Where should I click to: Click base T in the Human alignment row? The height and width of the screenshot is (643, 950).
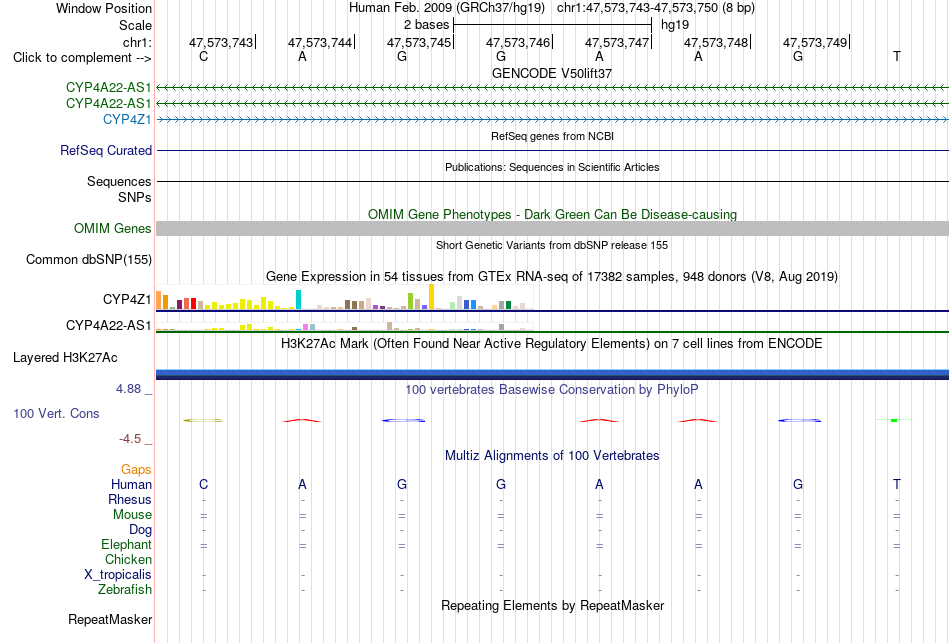897,484
